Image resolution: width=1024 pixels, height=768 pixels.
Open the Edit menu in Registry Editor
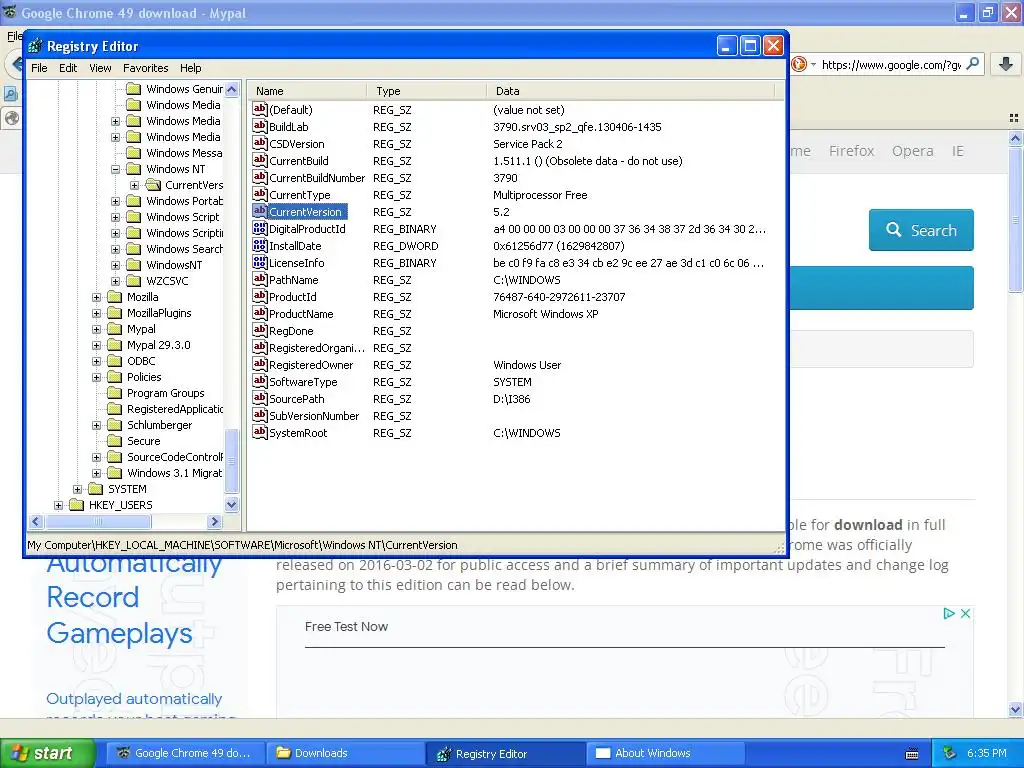pyautogui.click(x=68, y=68)
